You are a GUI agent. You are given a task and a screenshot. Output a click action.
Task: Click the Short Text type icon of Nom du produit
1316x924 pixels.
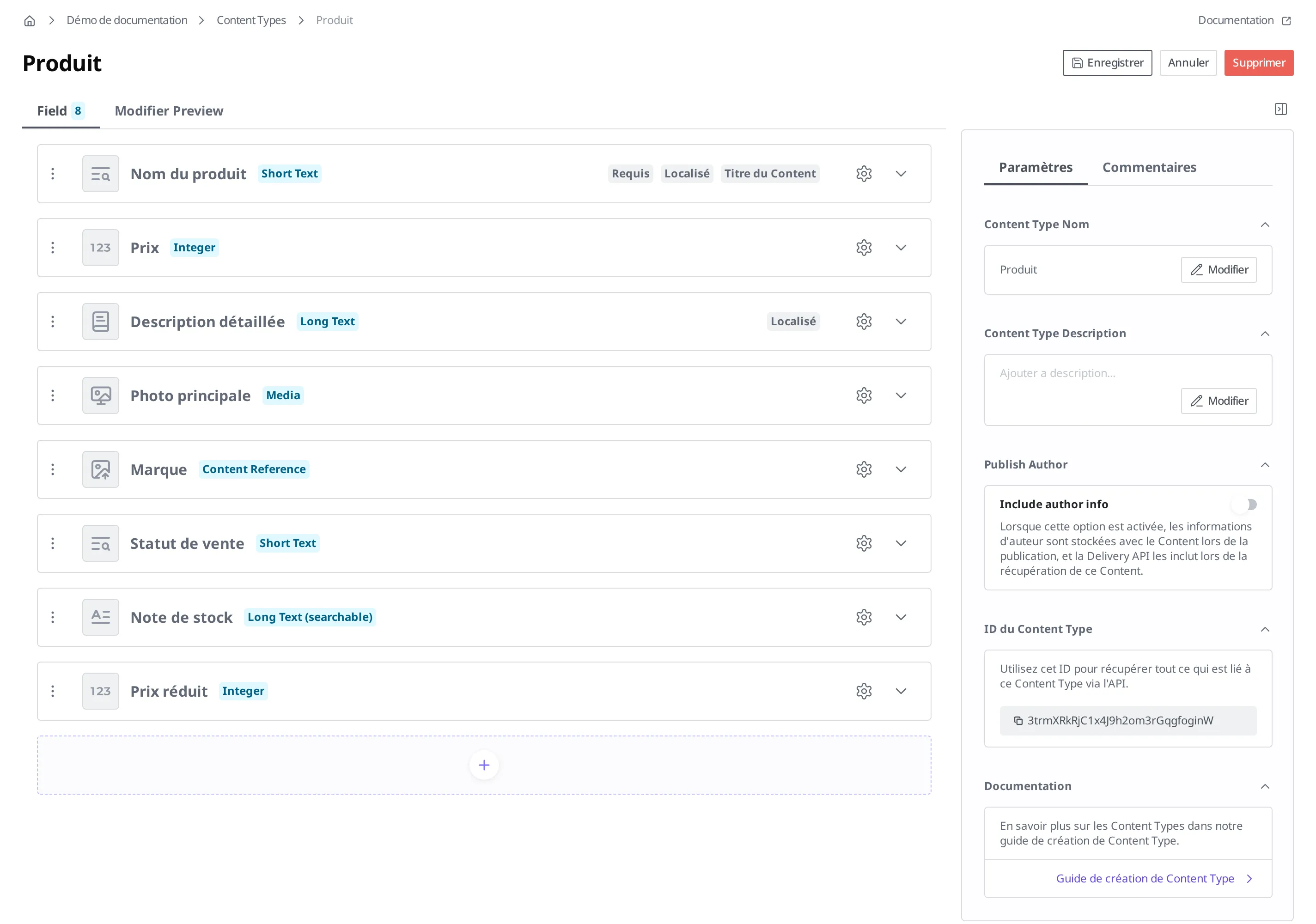(x=101, y=174)
